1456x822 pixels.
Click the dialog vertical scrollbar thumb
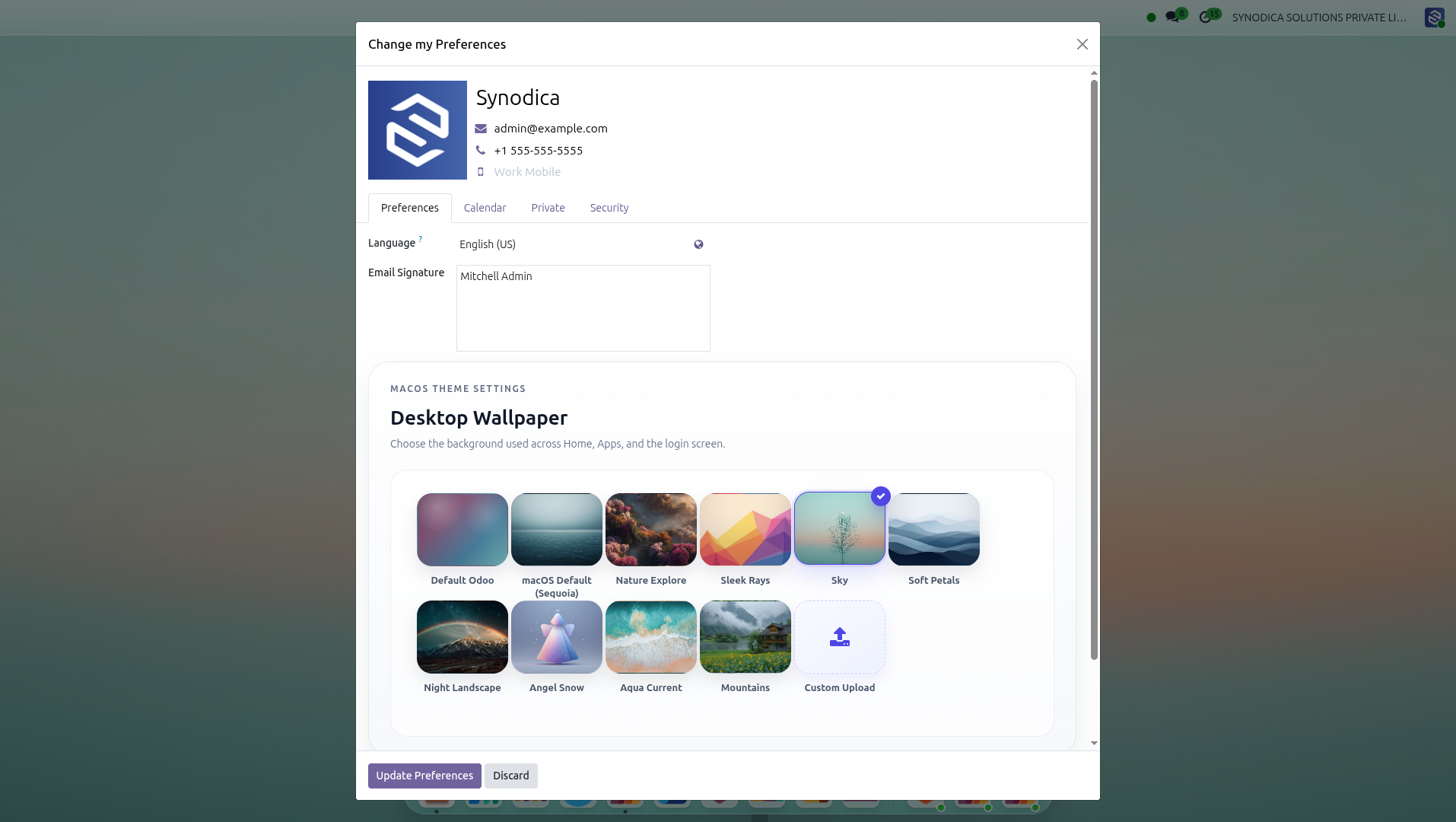[1094, 370]
